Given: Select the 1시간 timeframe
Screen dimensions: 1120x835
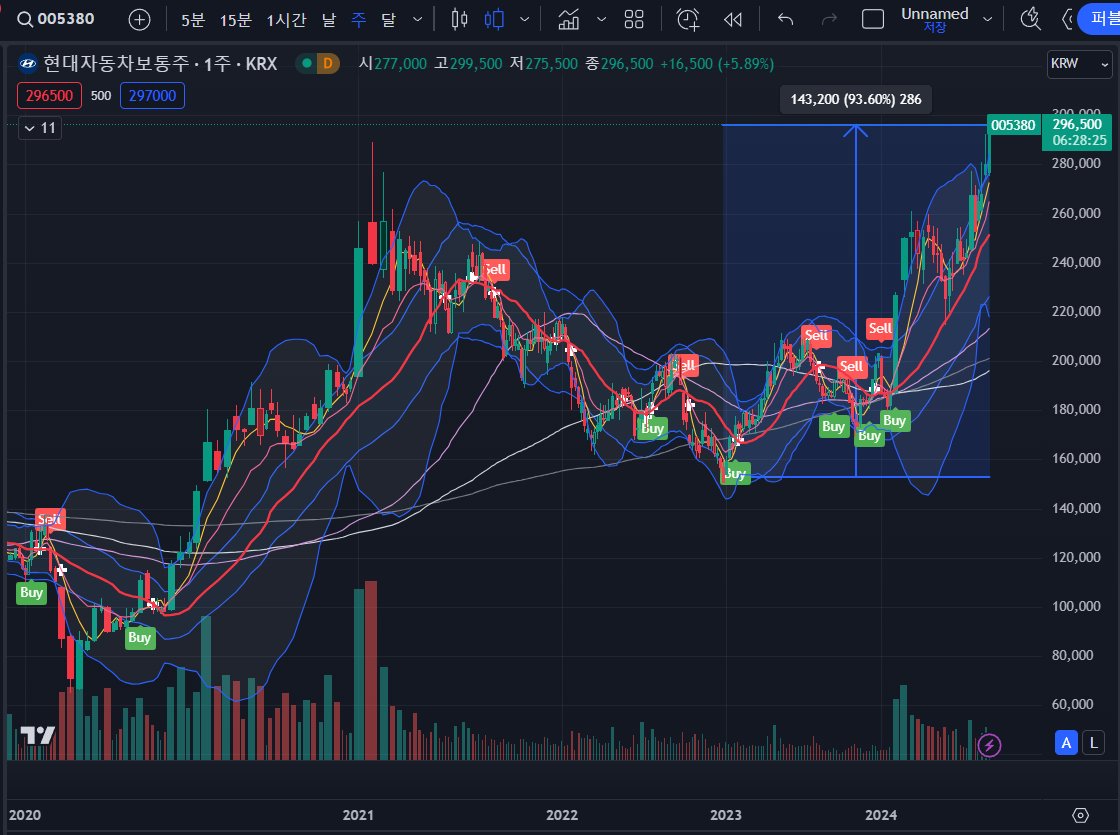Looking at the screenshot, I should (286, 20).
